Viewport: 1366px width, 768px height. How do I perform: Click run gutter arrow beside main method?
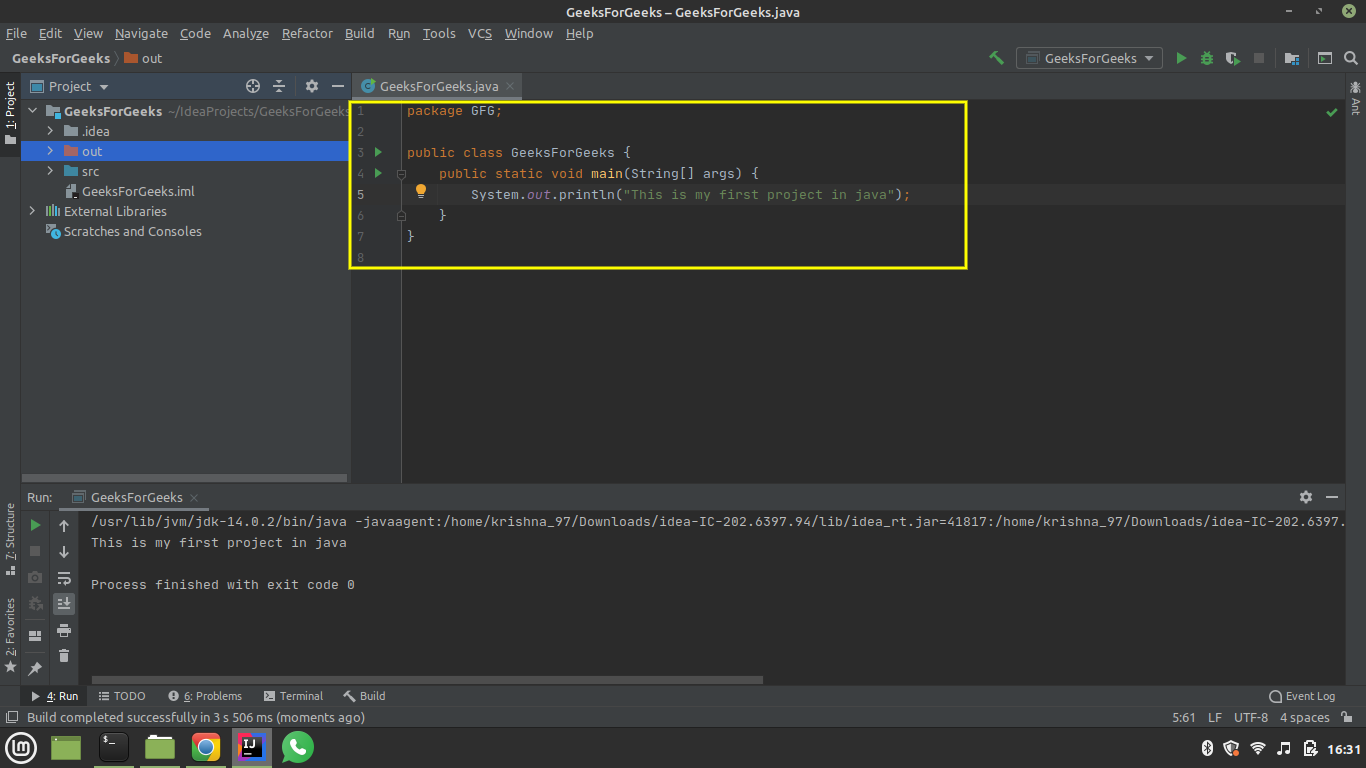[x=378, y=173]
